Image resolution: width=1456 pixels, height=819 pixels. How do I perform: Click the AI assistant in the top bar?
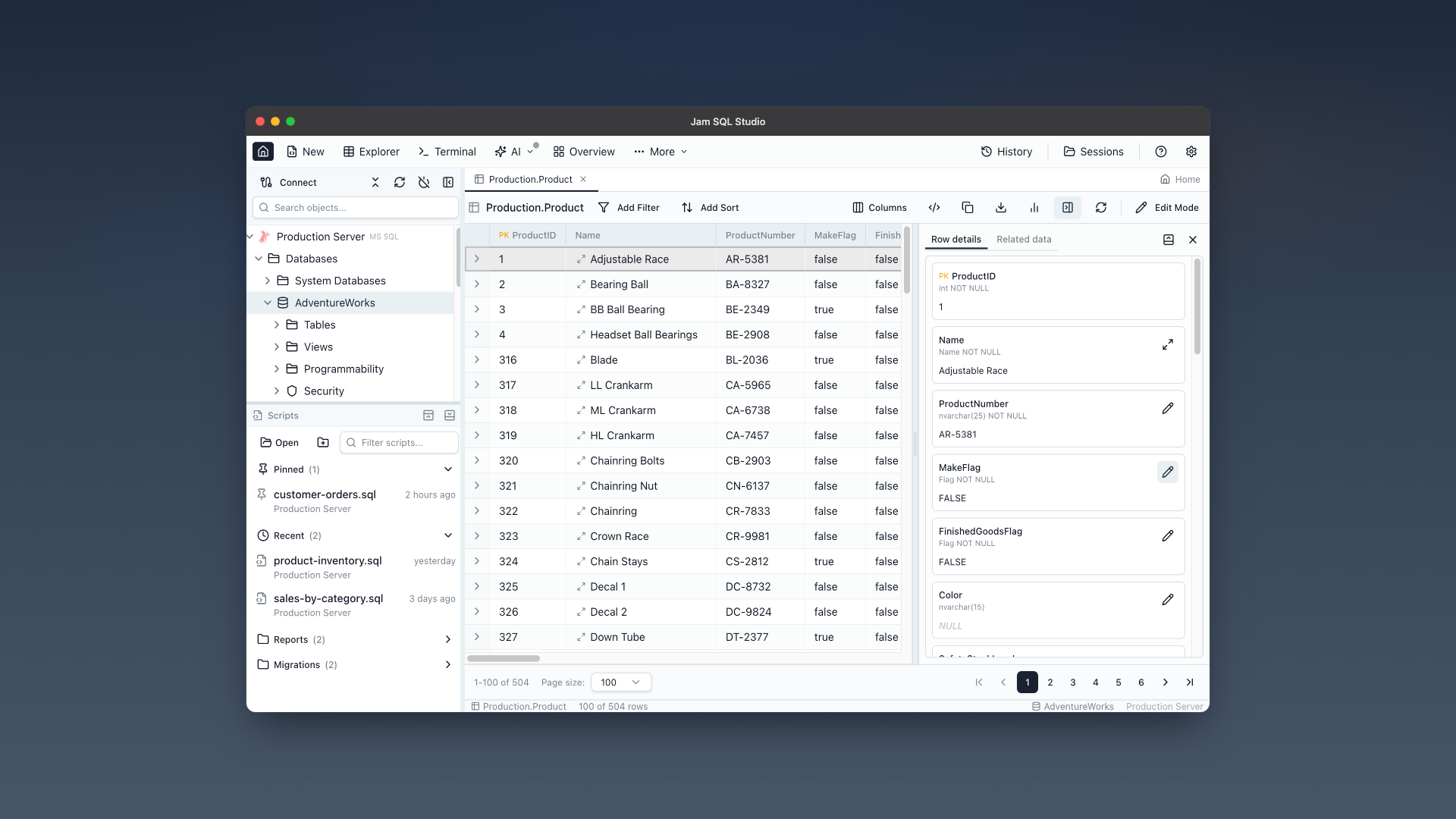click(x=510, y=152)
